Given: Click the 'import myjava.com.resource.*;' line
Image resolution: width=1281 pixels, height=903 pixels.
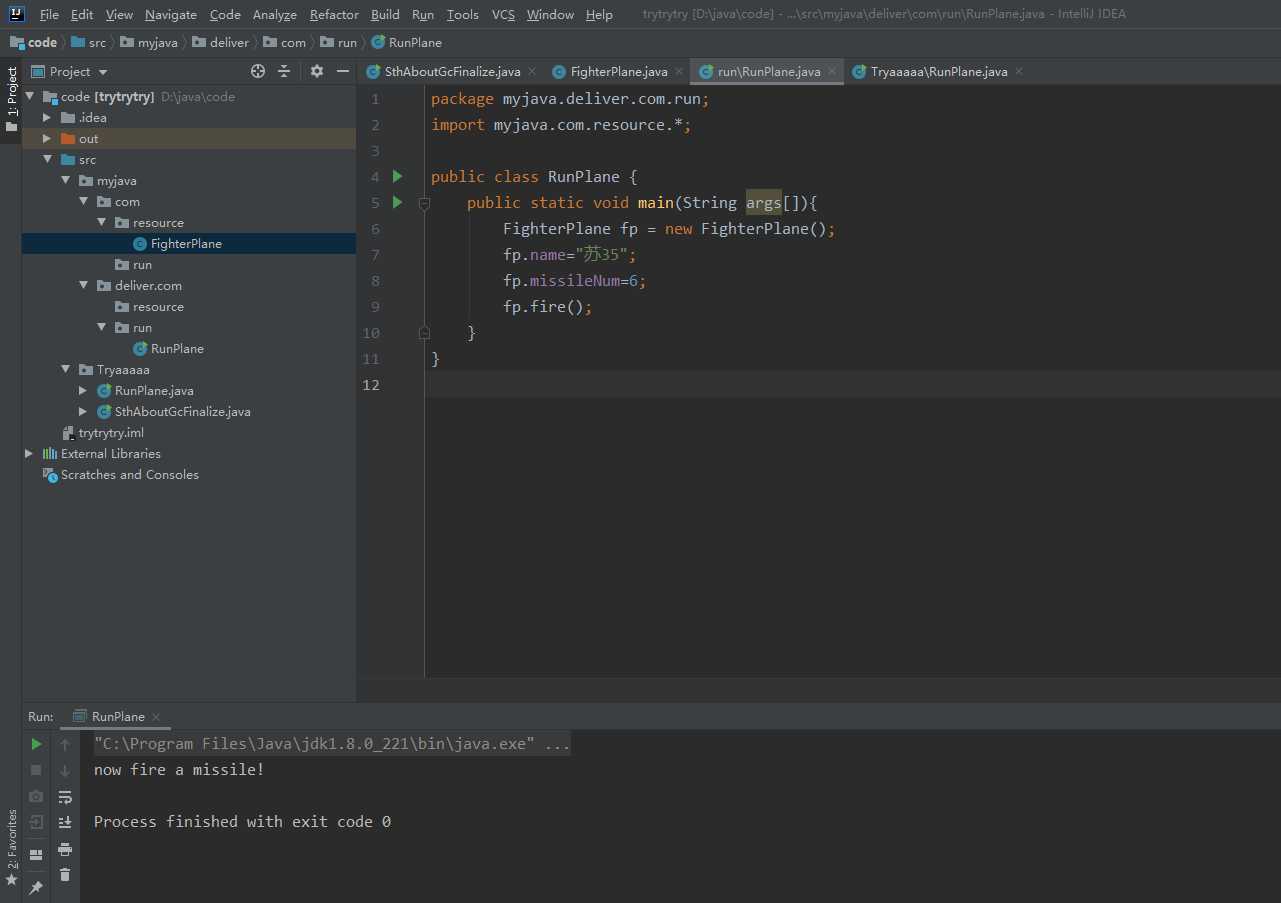Looking at the screenshot, I should tap(561, 125).
